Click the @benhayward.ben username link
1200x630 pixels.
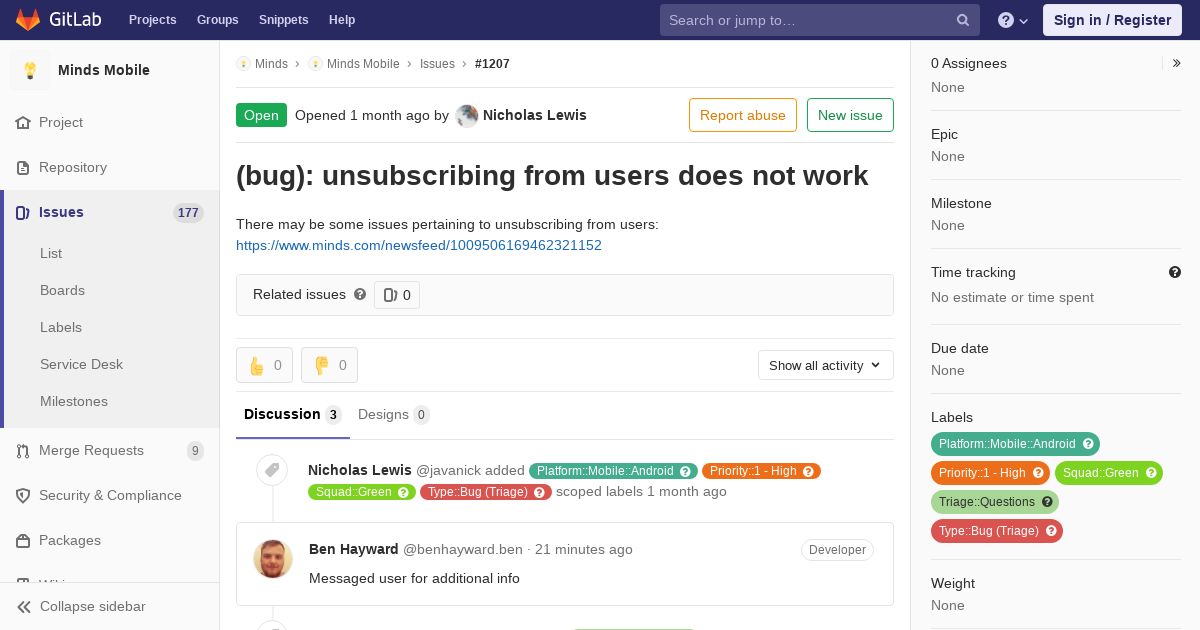click(x=463, y=549)
